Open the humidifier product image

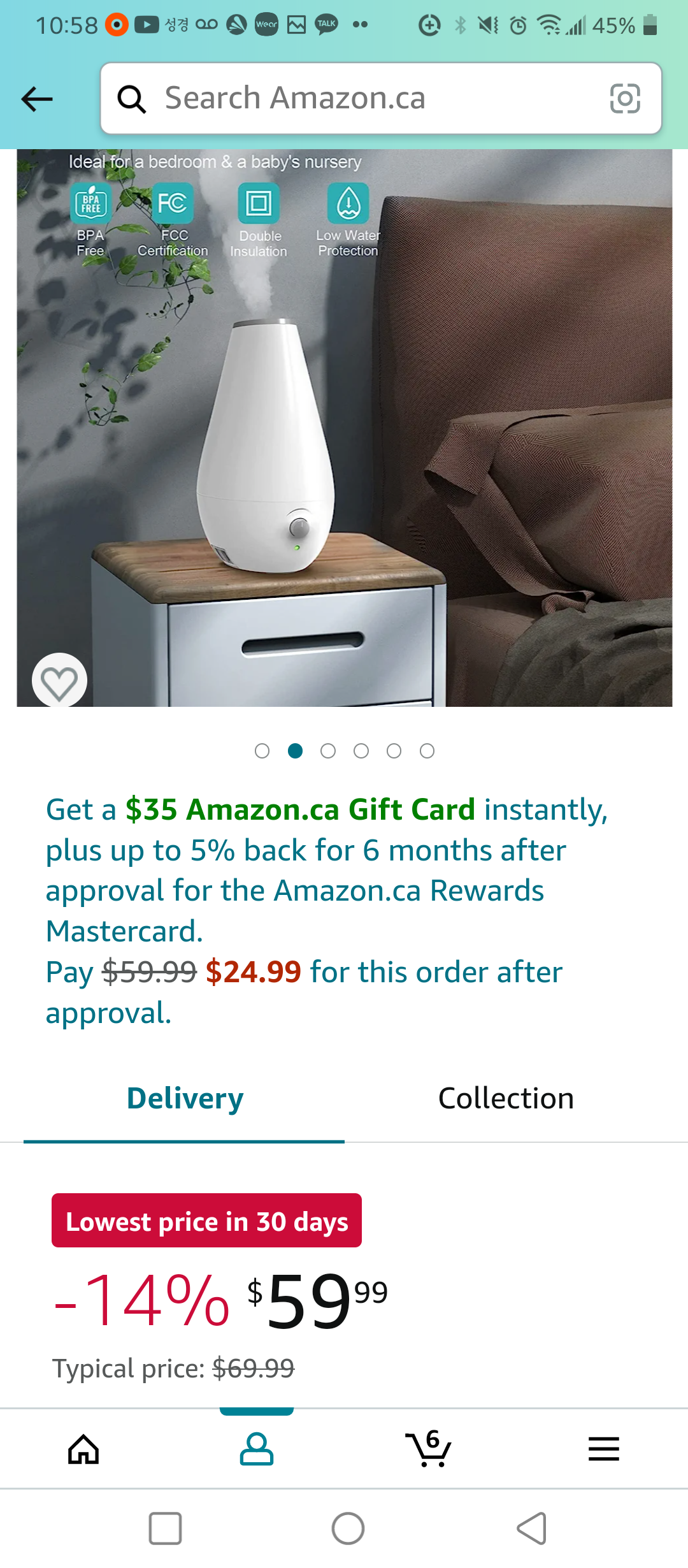click(x=344, y=428)
